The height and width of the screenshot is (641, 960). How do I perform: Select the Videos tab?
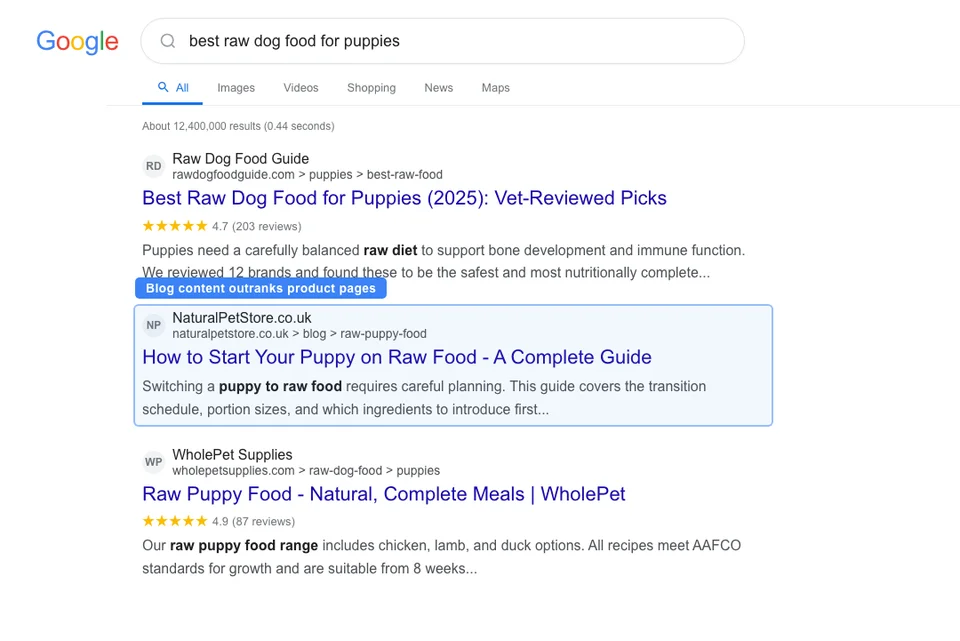click(300, 88)
